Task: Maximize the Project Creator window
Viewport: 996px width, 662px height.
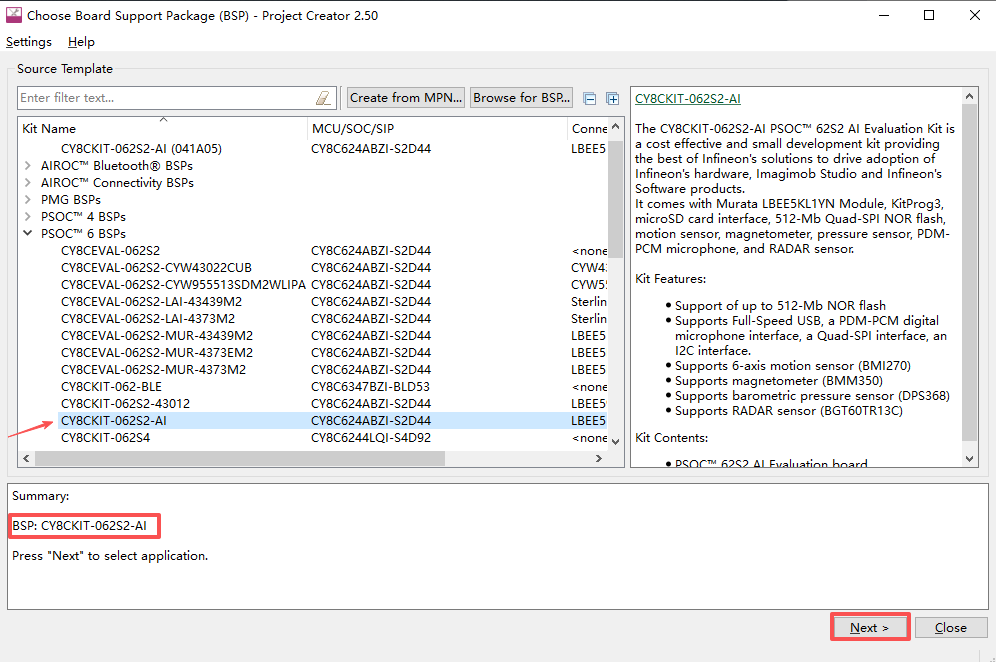Action: (929, 15)
